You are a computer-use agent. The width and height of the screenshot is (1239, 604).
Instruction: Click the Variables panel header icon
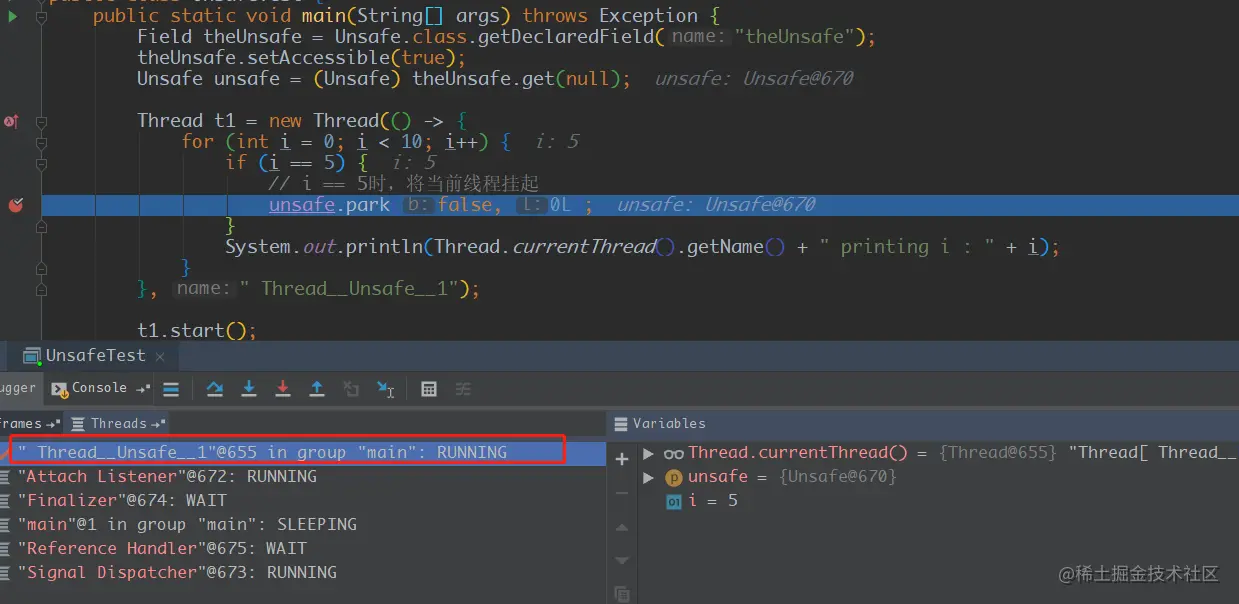point(621,424)
